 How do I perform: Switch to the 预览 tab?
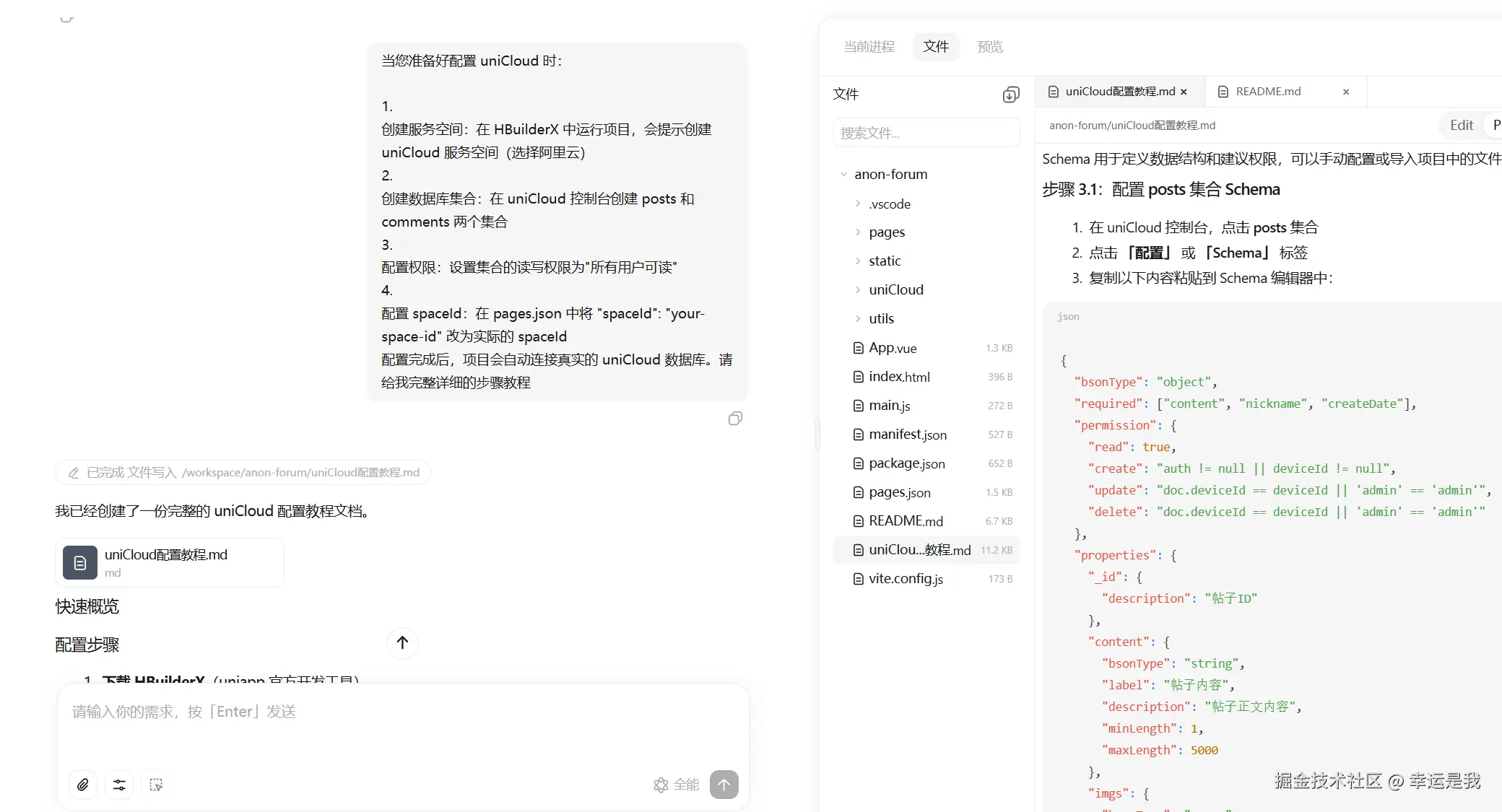coord(989,47)
